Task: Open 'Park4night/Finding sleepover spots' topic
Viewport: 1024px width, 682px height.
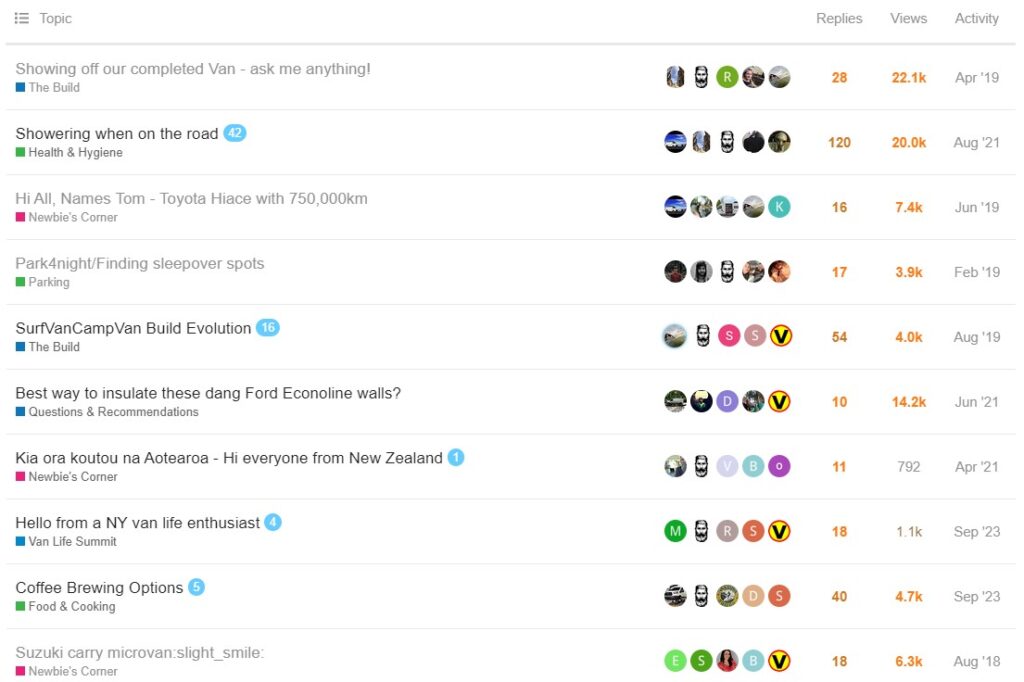Action: click(x=140, y=263)
